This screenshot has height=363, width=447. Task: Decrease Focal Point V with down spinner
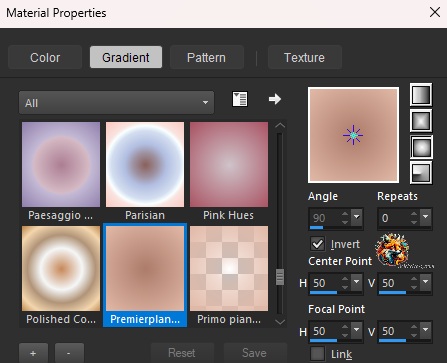(x=414, y=335)
